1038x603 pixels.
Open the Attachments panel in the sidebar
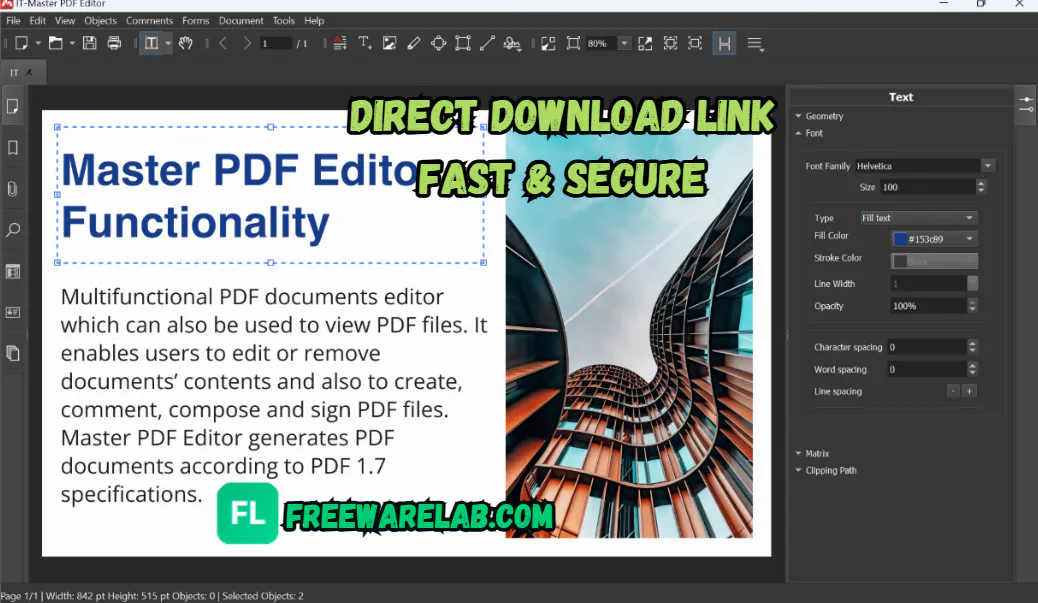tap(12, 189)
